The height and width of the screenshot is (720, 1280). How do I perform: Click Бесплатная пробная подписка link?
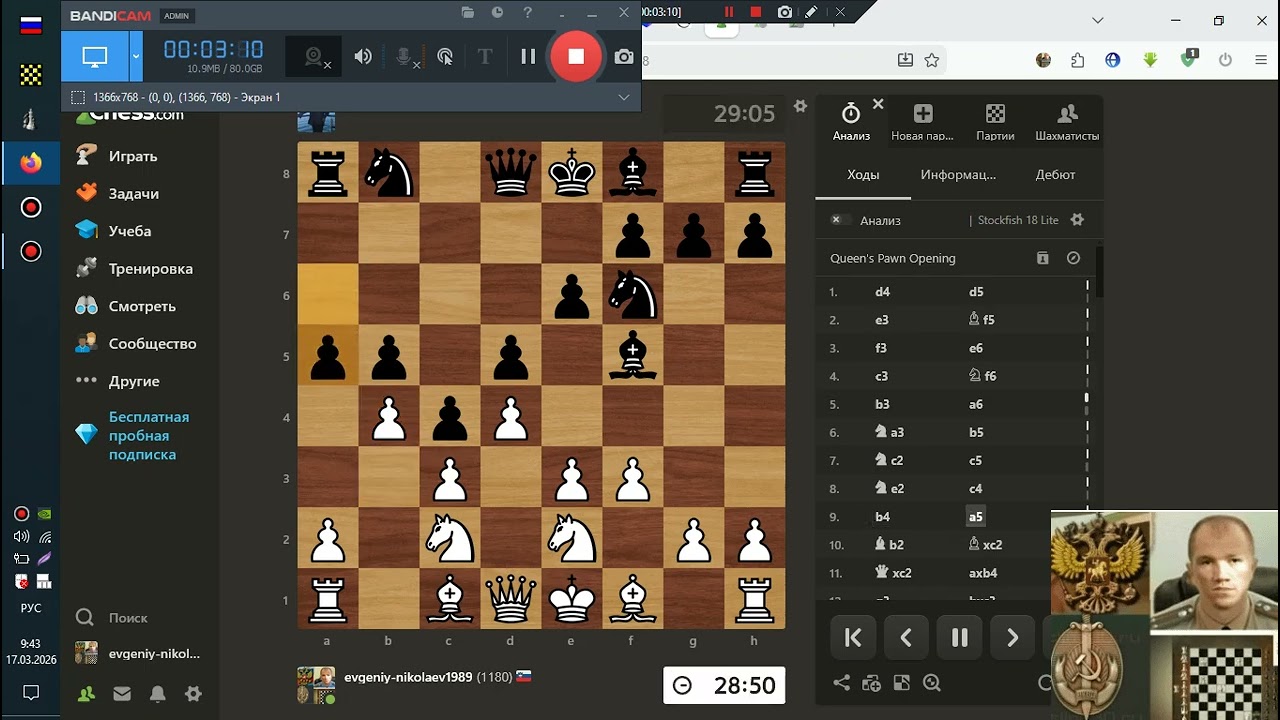[x=149, y=435]
